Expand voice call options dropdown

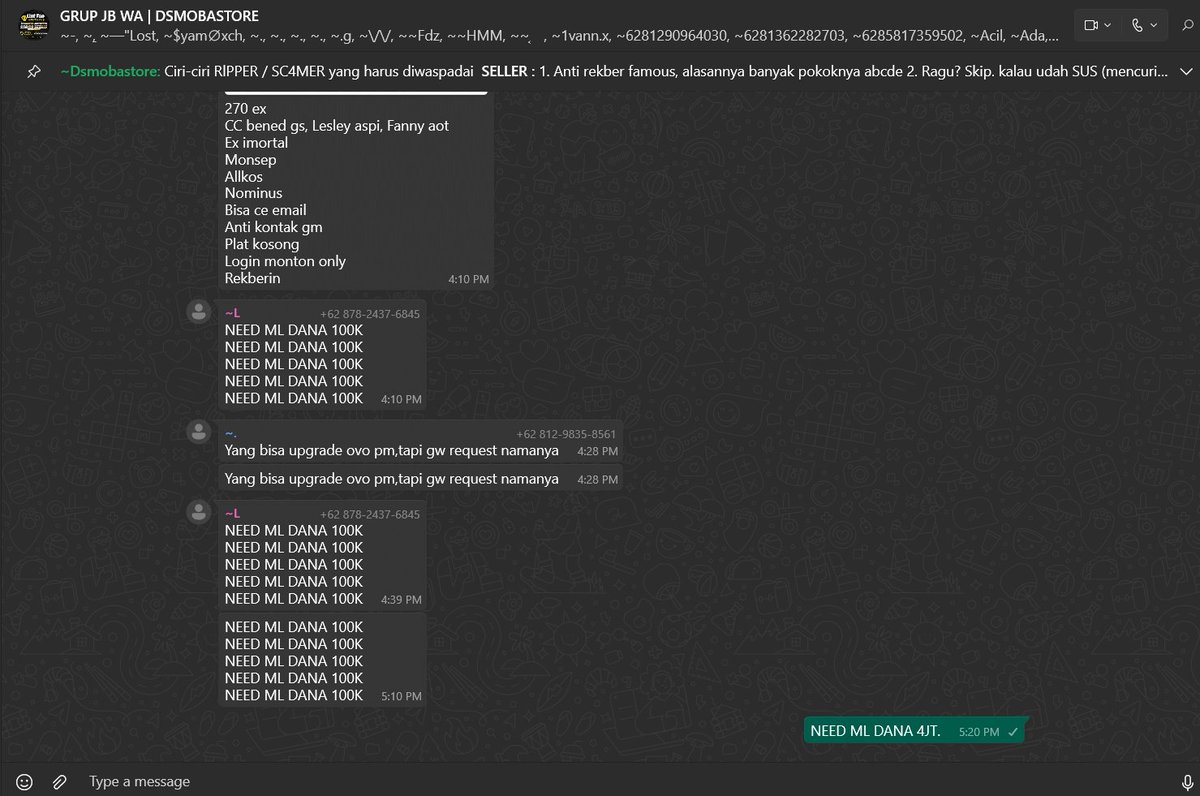tap(1154, 25)
